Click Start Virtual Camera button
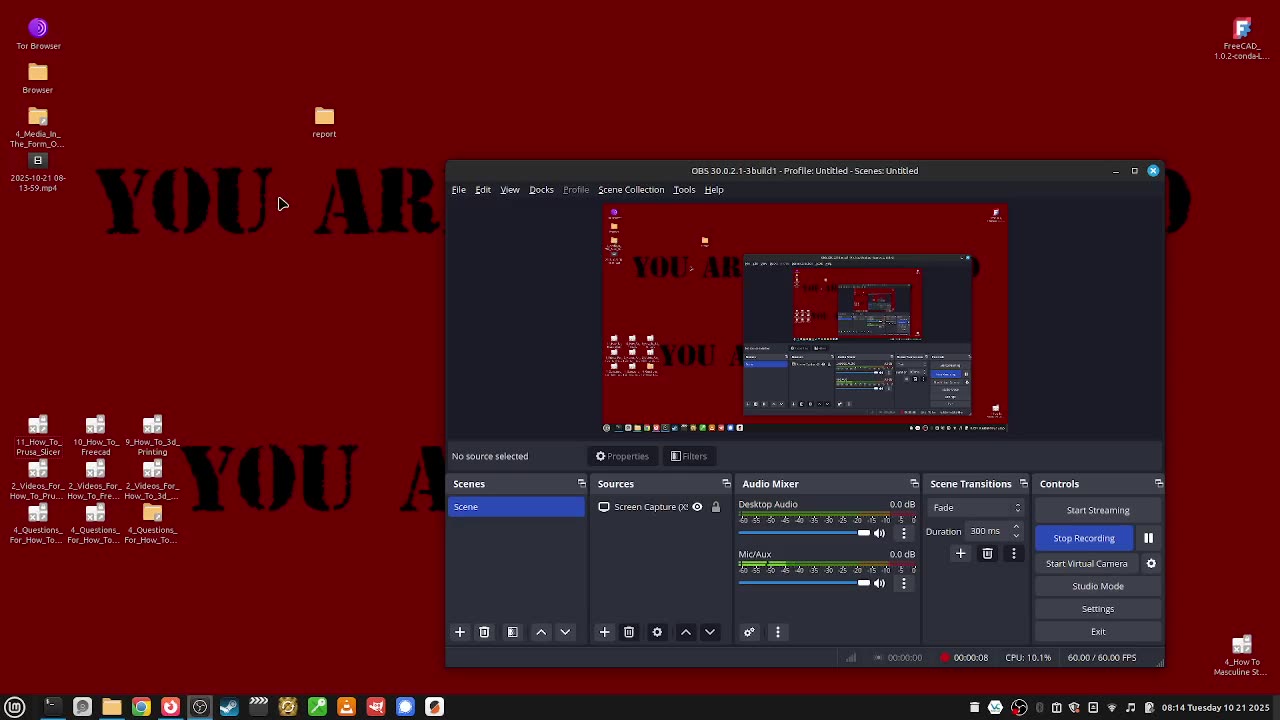The image size is (1280, 720). click(1087, 564)
